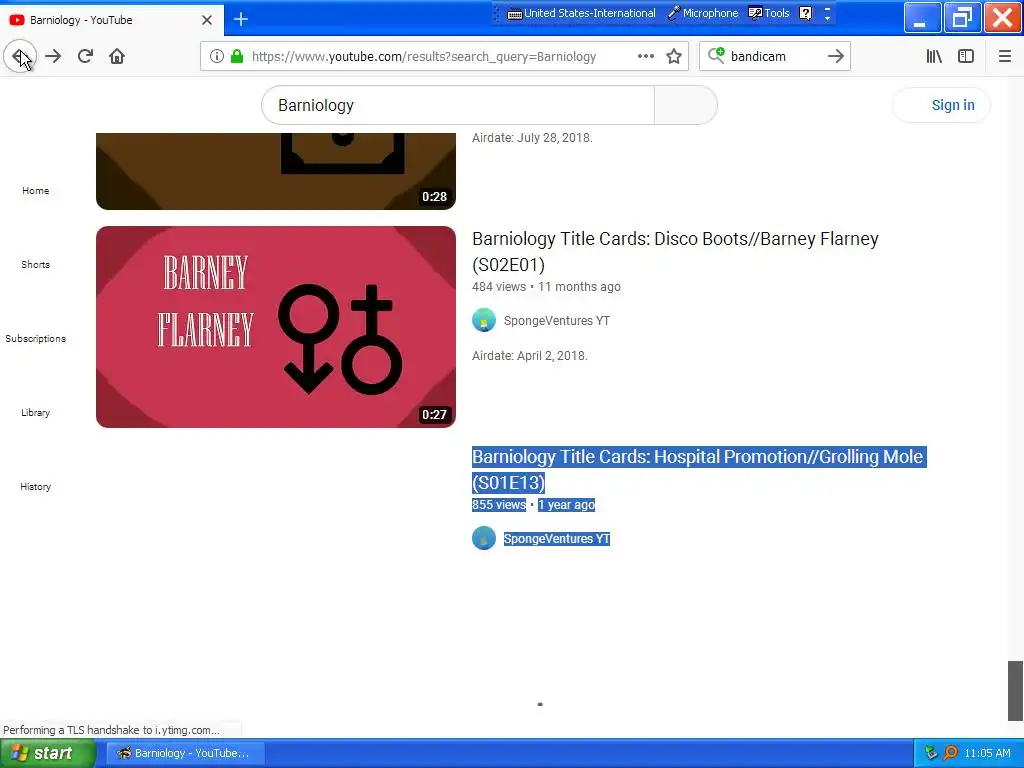The image size is (1024, 768).
Task: Open the Barney Flarney video thumbnail
Action: point(276,327)
